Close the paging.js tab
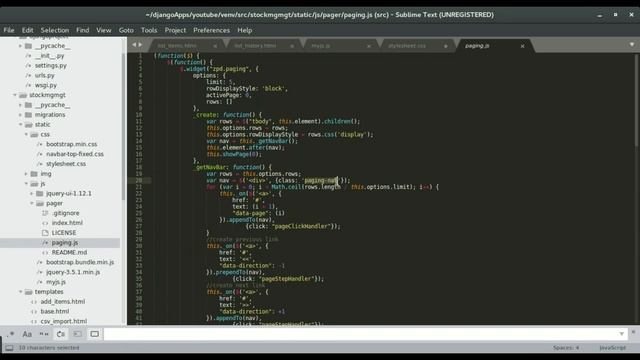 click(522, 46)
